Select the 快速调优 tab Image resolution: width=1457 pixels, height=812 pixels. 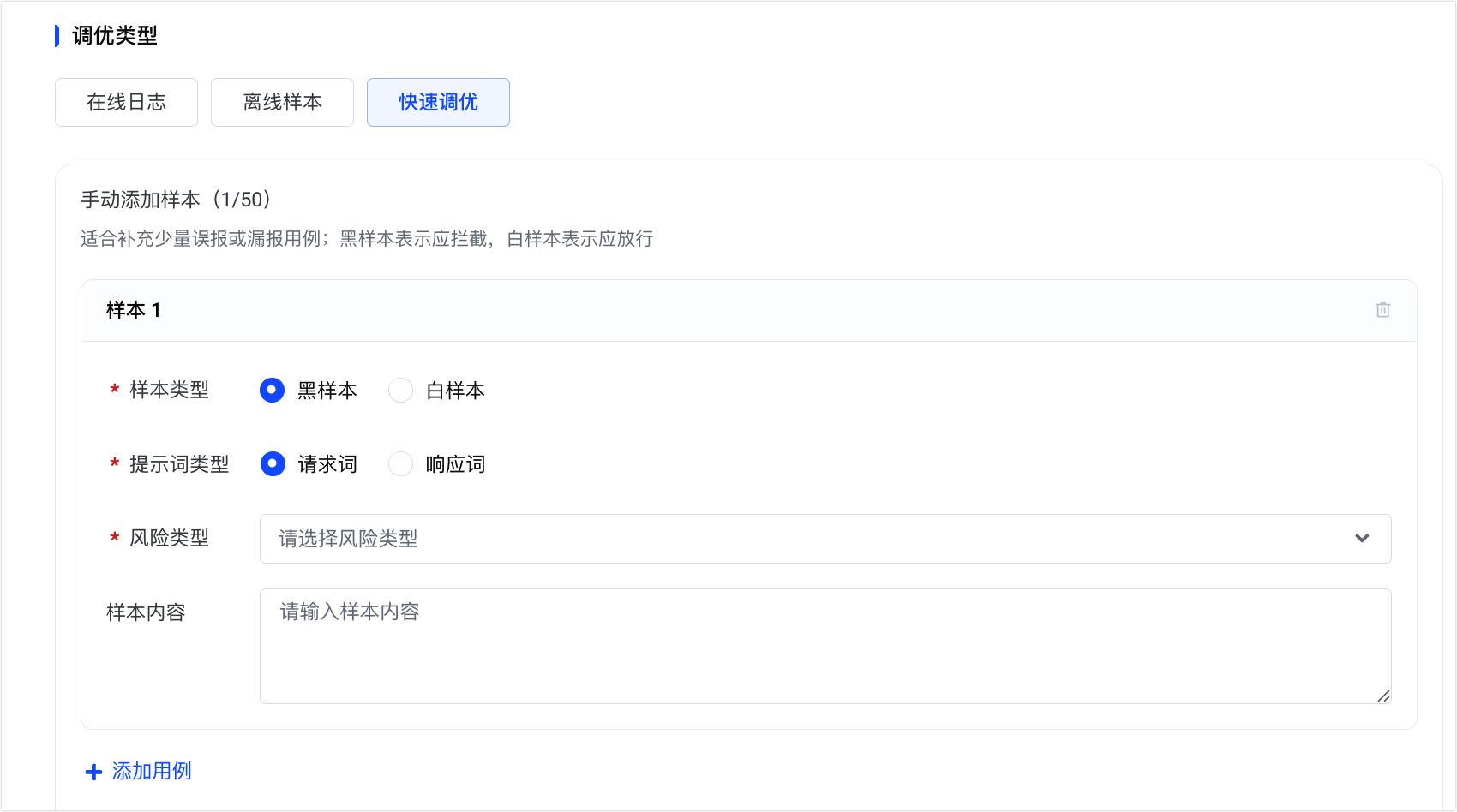(438, 103)
